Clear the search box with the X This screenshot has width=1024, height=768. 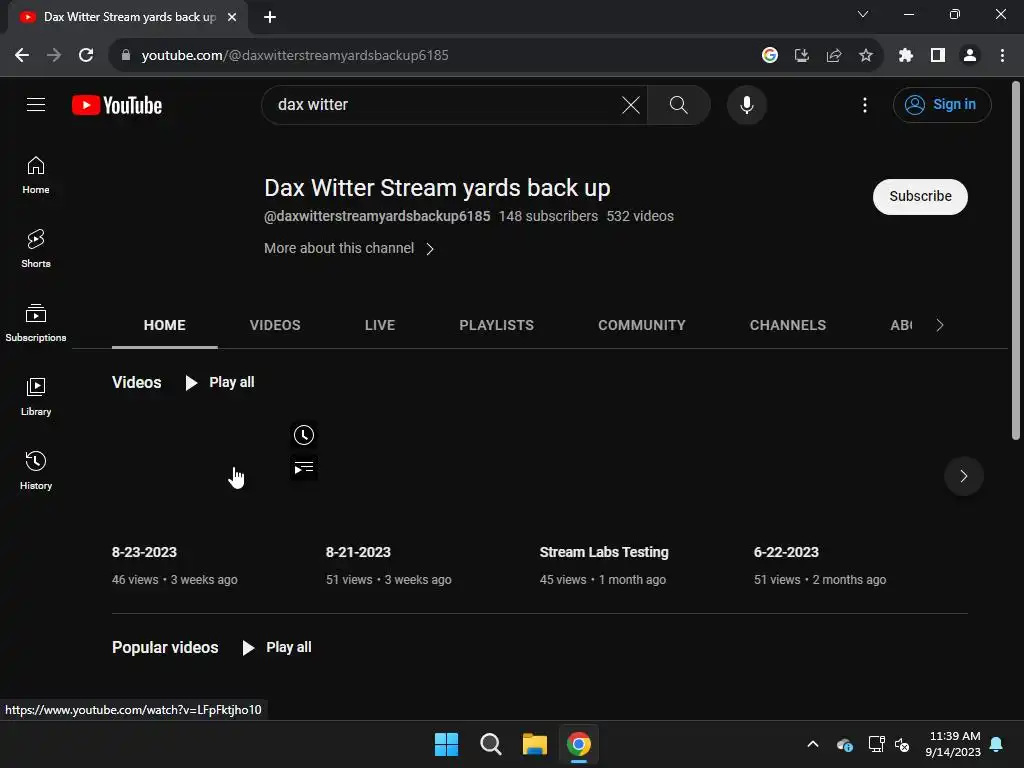click(x=630, y=104)
